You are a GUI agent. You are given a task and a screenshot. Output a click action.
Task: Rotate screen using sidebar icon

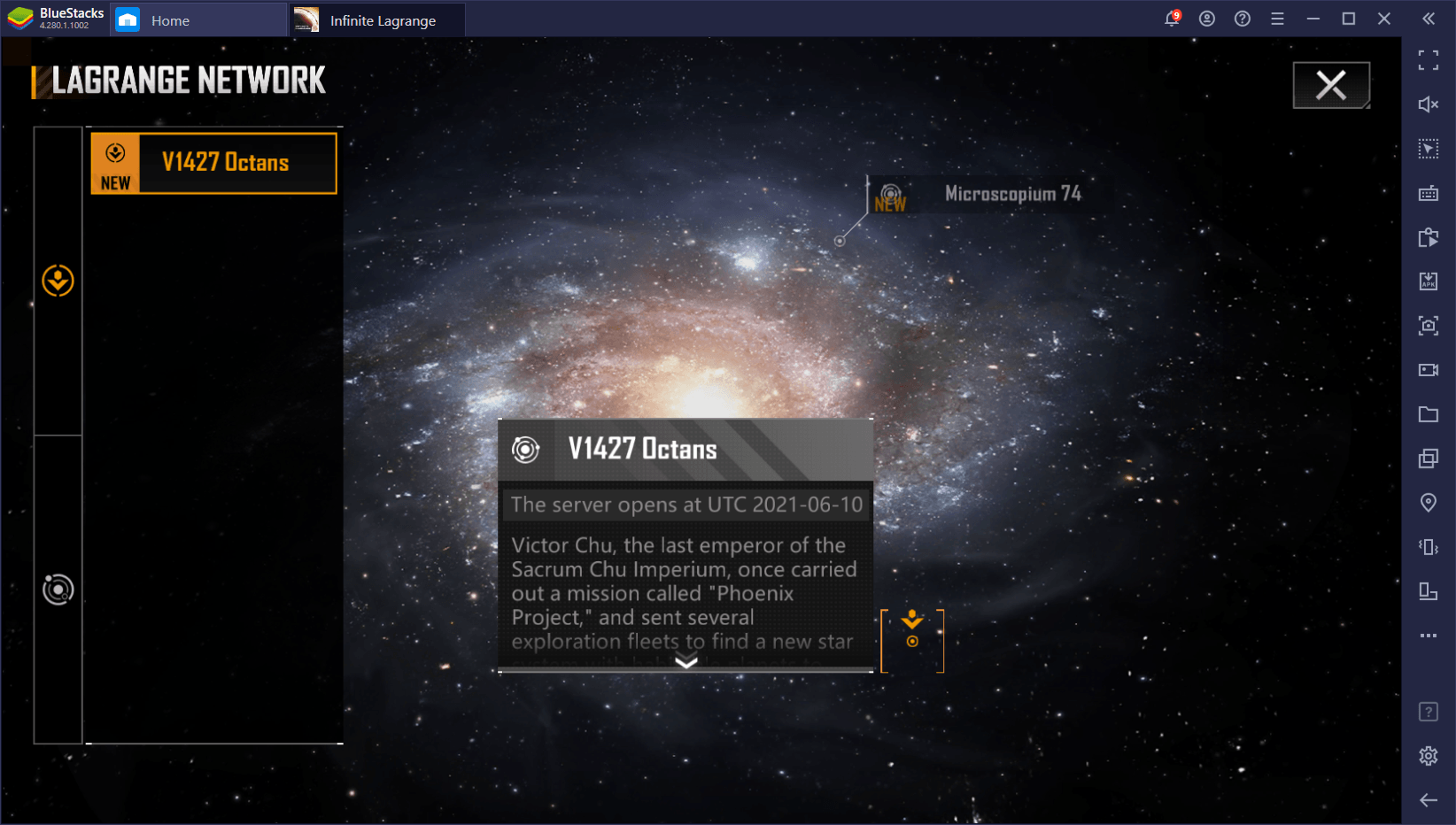click(1429, 591)
